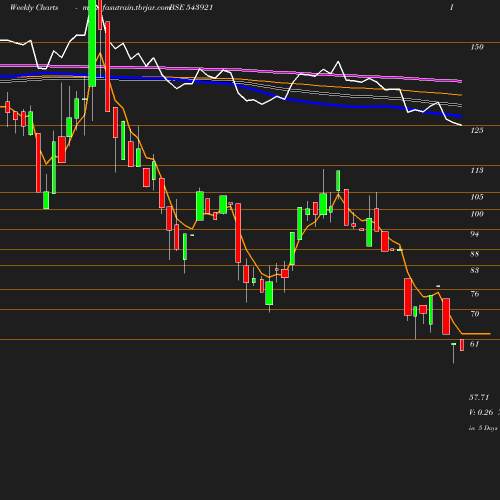The image size is (500, 500).
Task: Click the 150 price axis label
Action: tap(477, 47)
